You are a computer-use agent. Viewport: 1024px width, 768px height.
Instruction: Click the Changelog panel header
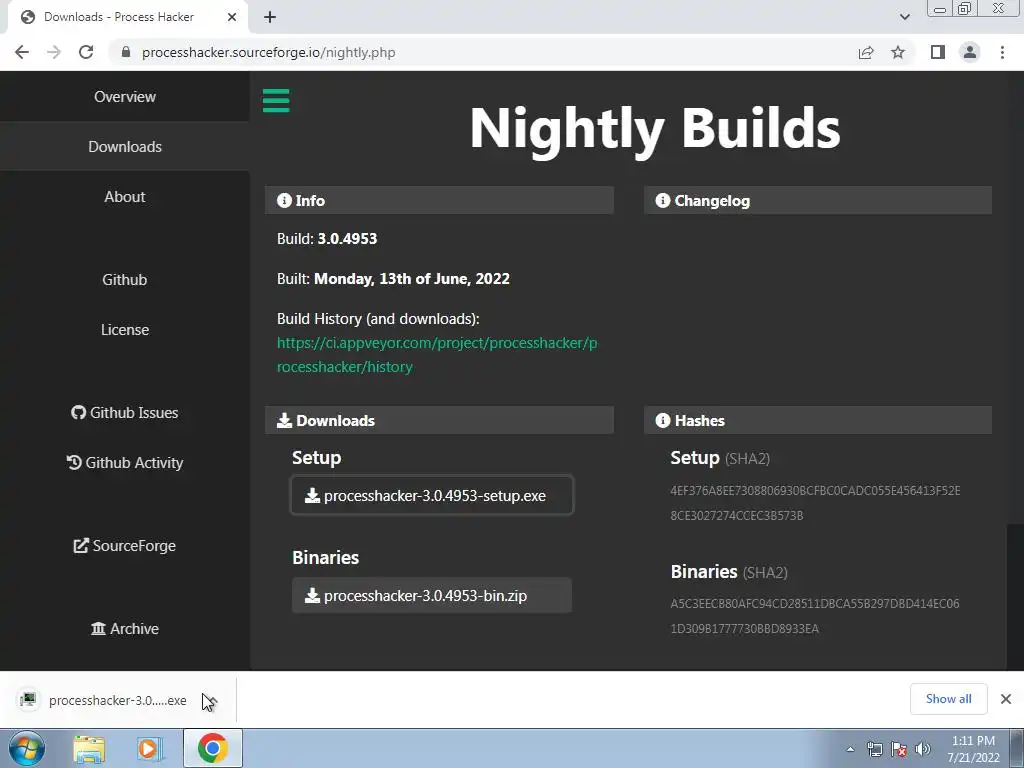(818, 200)
